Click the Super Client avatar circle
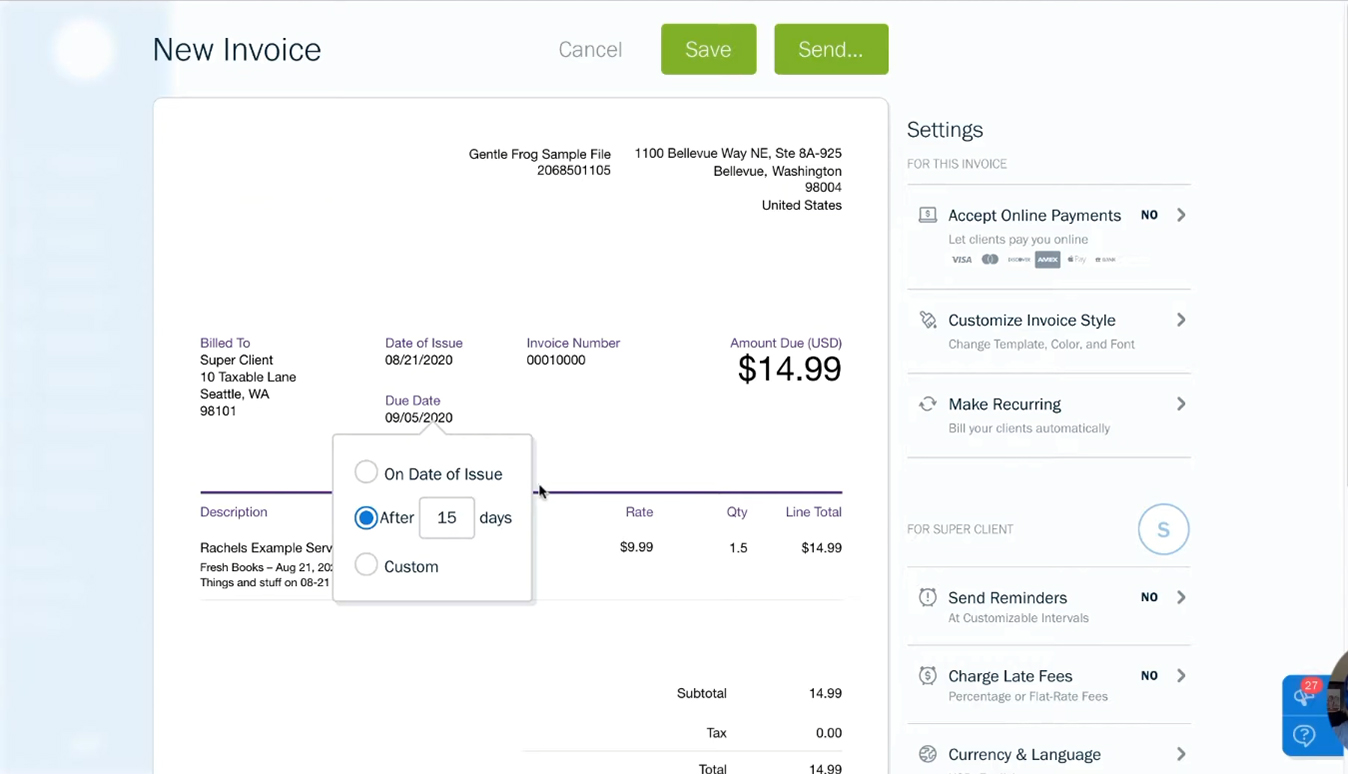 point(1163,530)
